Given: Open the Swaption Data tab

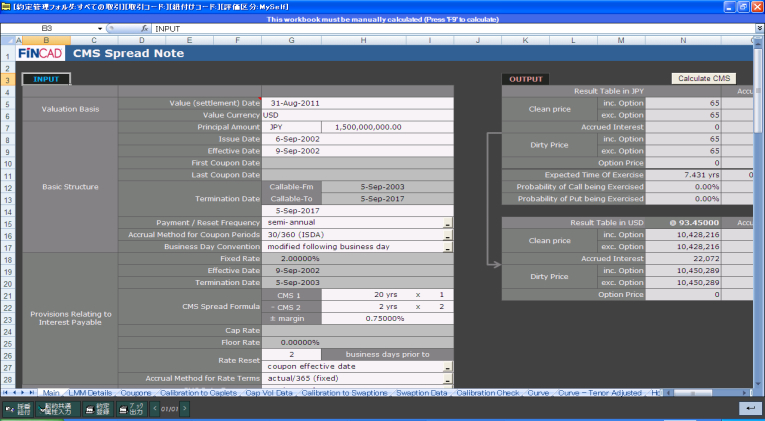Looking at the screenshot, I should 422,393.
